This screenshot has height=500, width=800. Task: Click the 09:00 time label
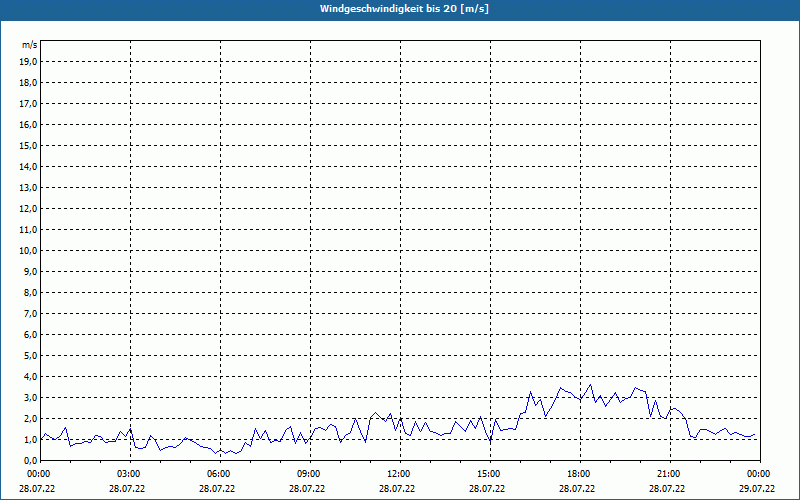311,474
